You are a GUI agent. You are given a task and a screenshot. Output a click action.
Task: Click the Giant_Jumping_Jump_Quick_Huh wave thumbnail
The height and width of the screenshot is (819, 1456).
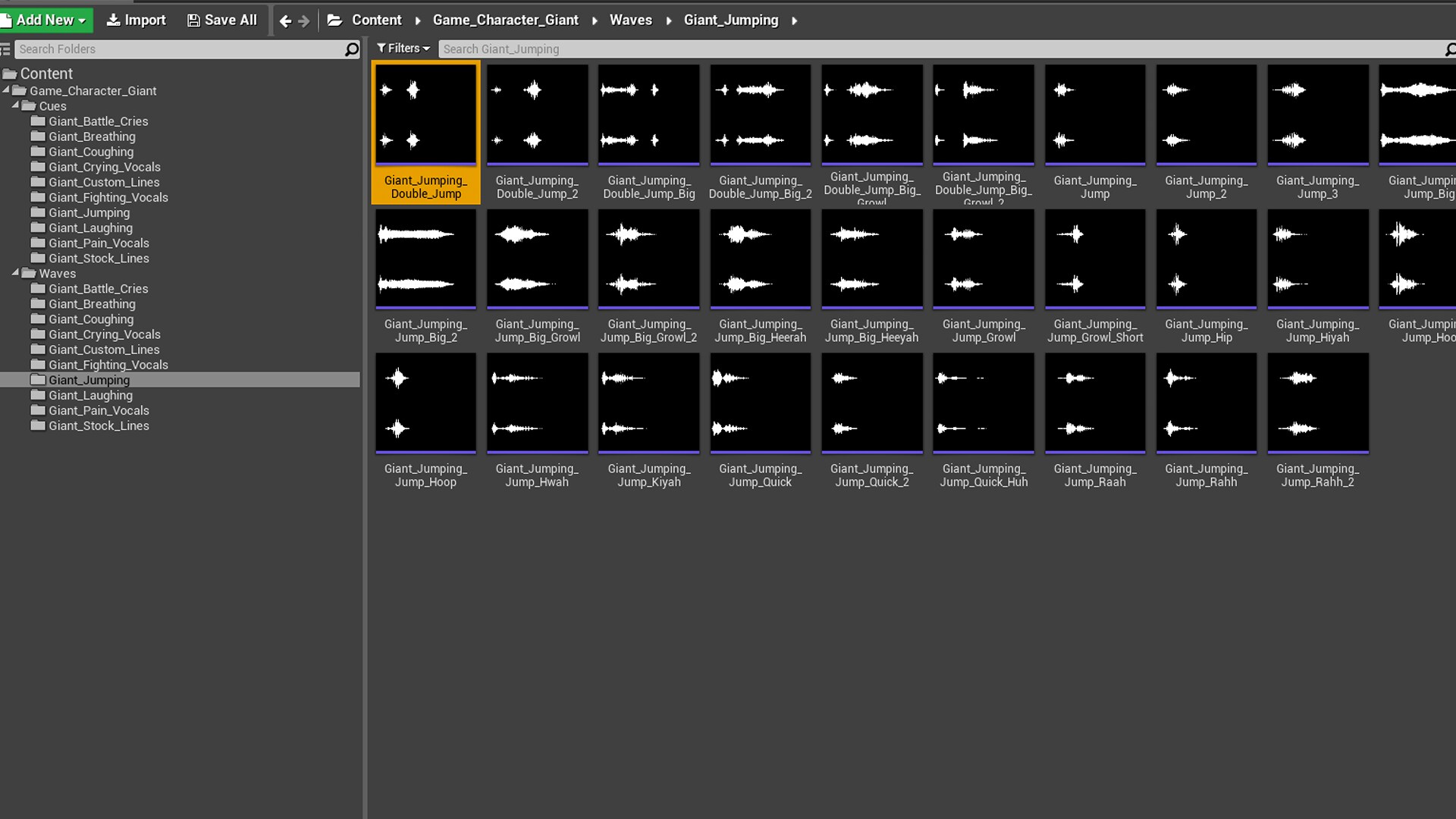[x=983, y=403]
